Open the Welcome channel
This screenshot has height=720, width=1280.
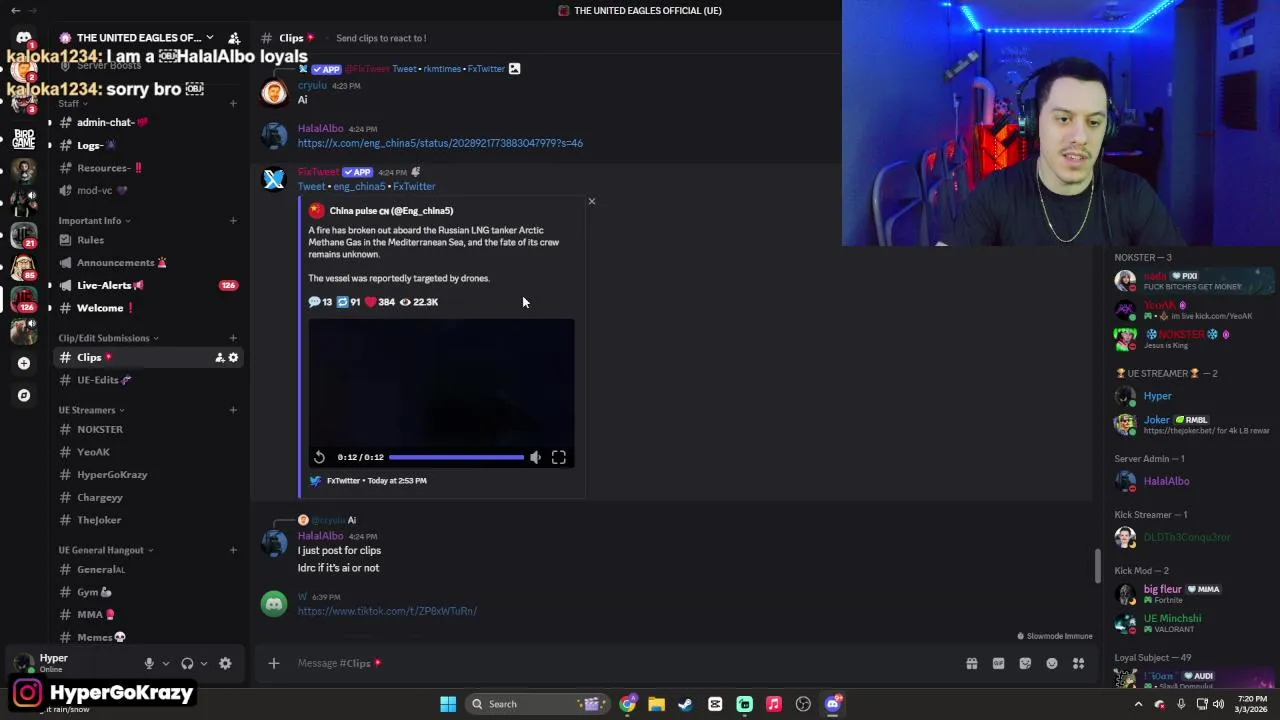(x=148, y=308)
